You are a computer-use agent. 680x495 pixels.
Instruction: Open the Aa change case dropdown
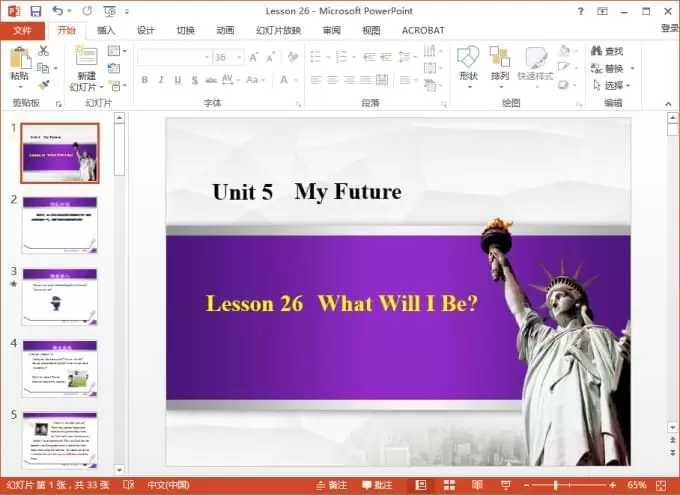[255, 80]
